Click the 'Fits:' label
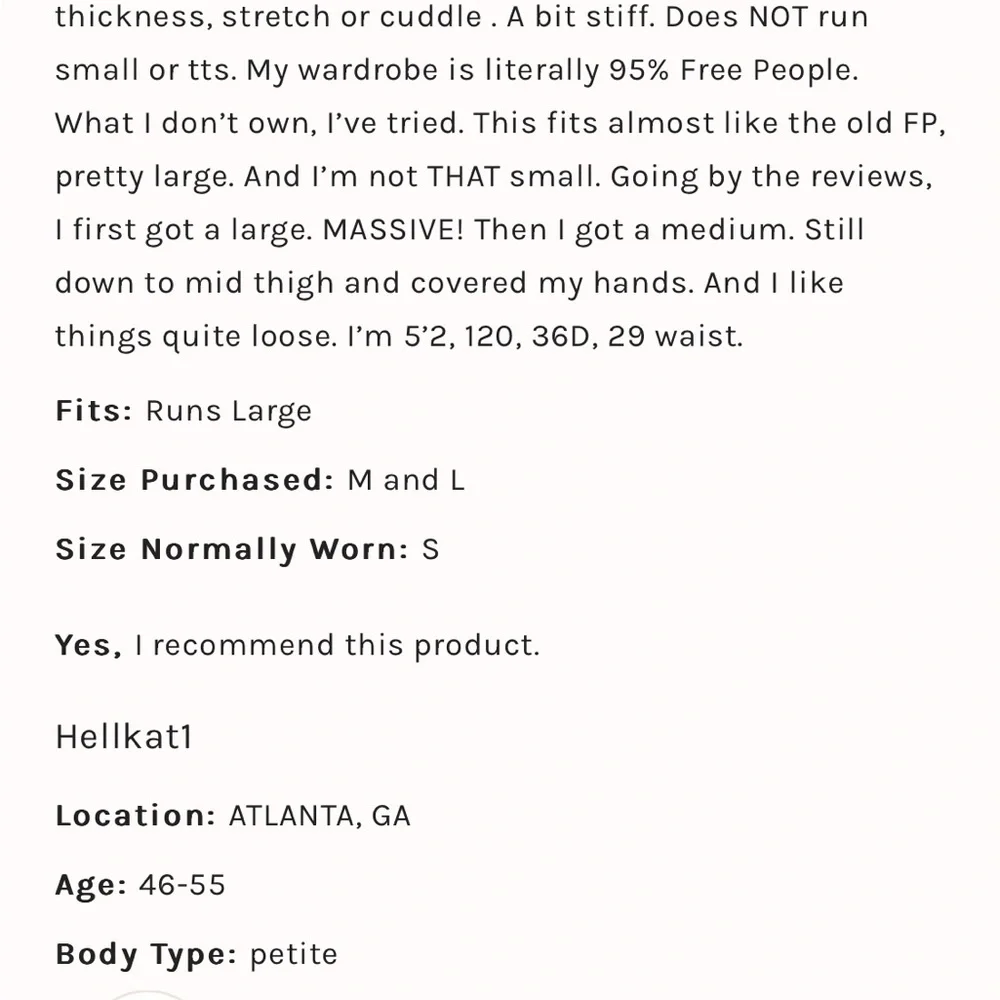Viewport: 1000px width, 1000px height. point(94,410)
